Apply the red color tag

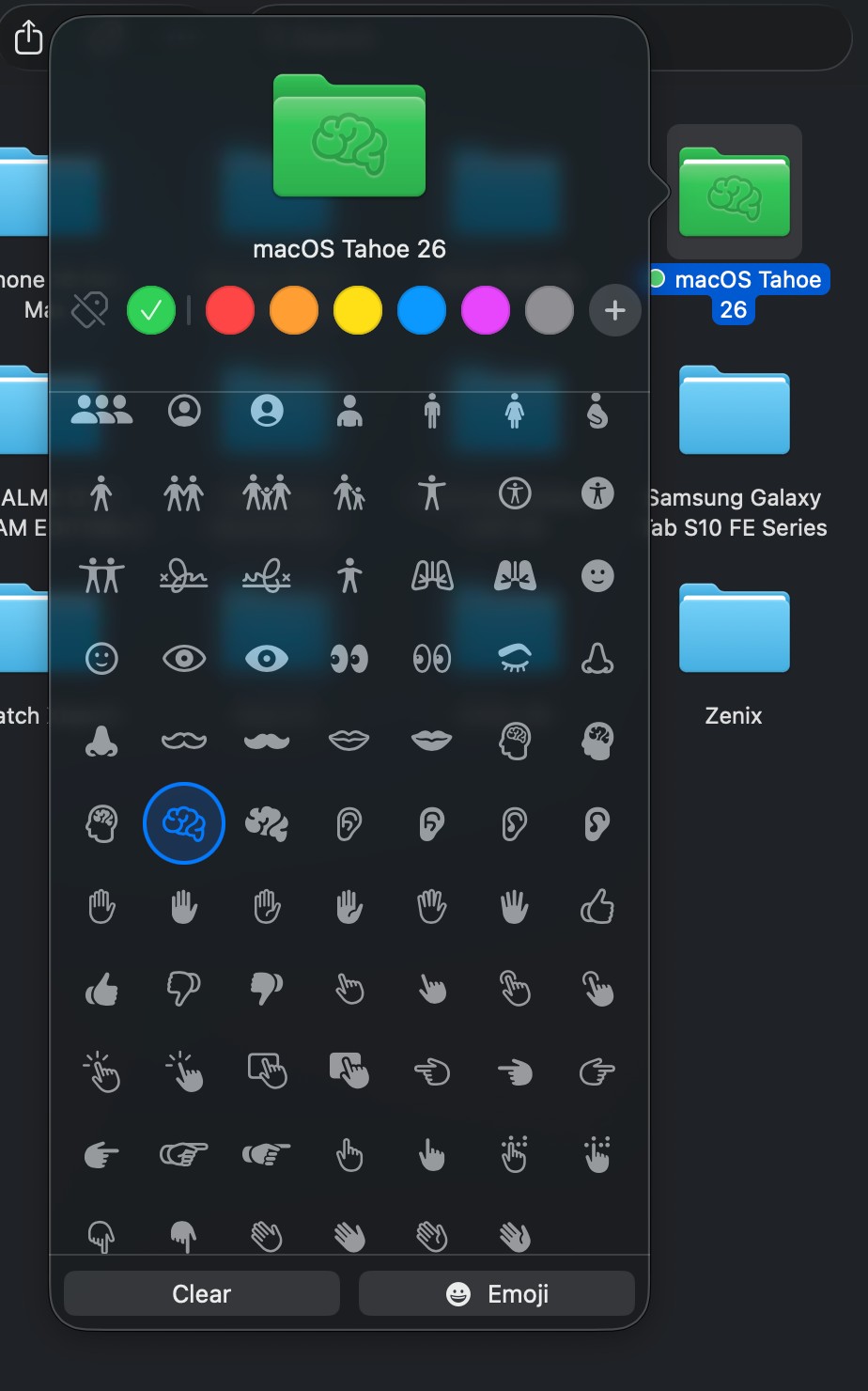coord(230,310)
